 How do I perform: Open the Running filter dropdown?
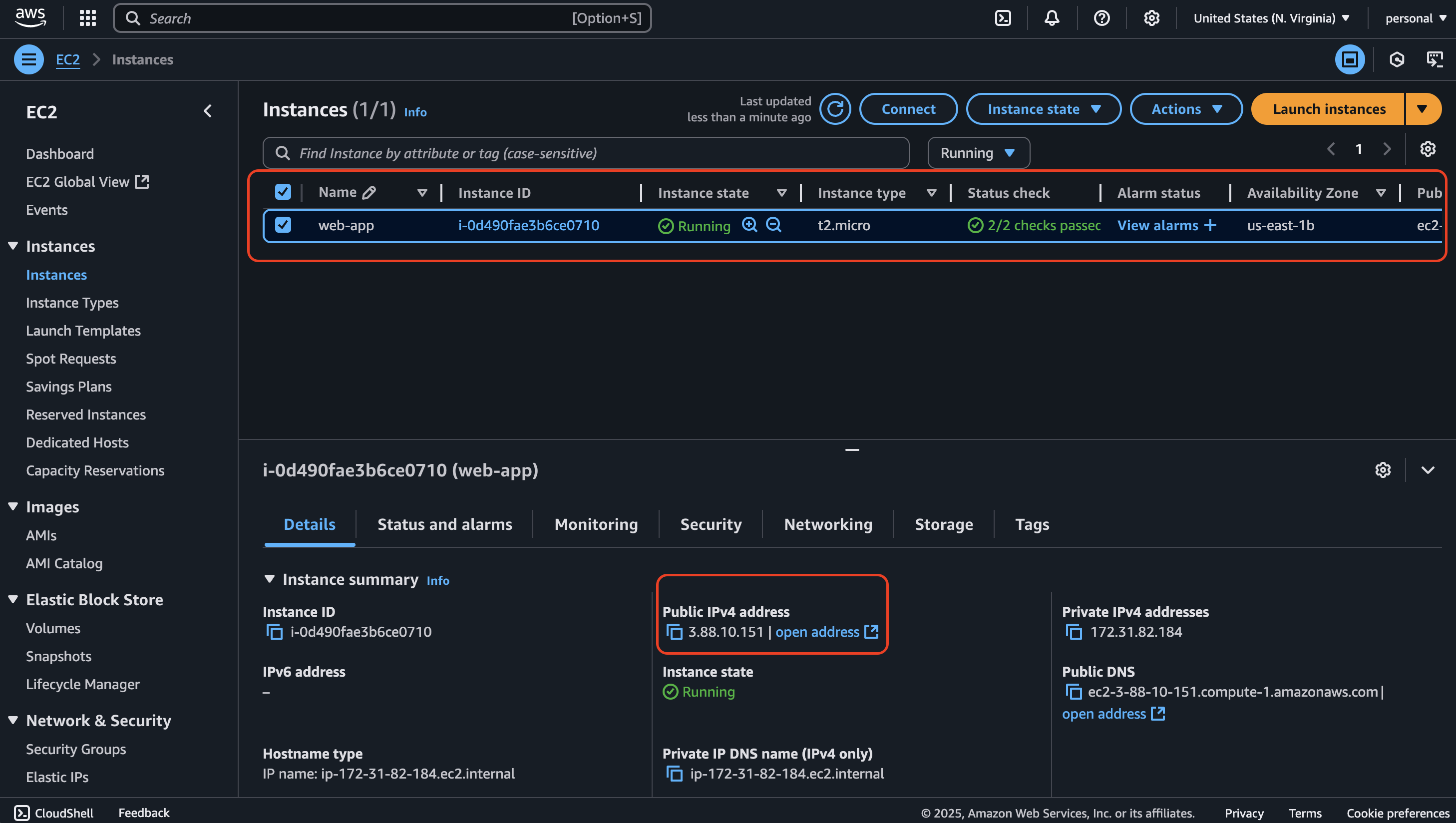[978, 153]
